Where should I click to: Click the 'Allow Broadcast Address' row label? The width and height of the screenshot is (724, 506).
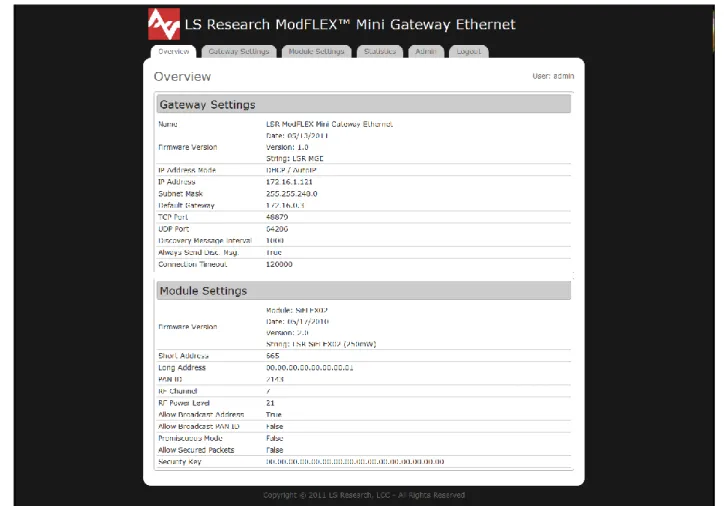pos(201,415)
